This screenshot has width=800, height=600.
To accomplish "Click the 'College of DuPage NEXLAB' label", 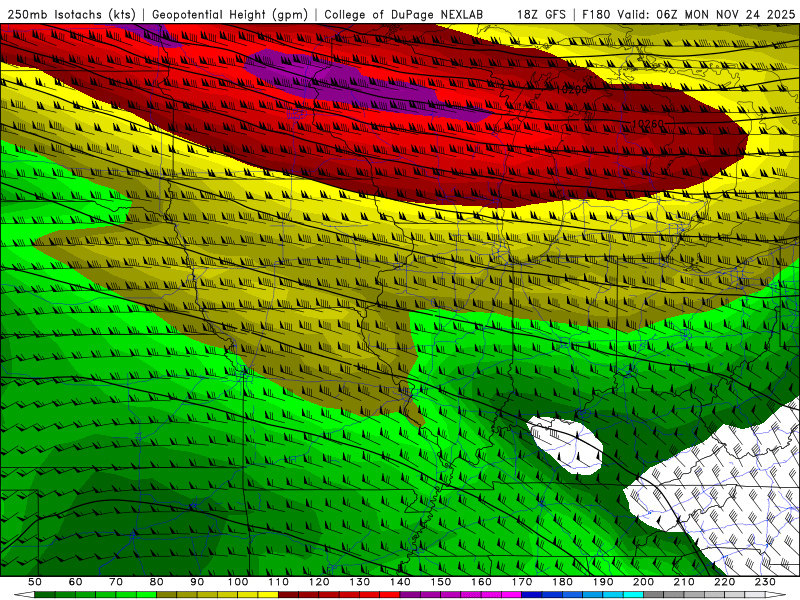I will [404, 15].
